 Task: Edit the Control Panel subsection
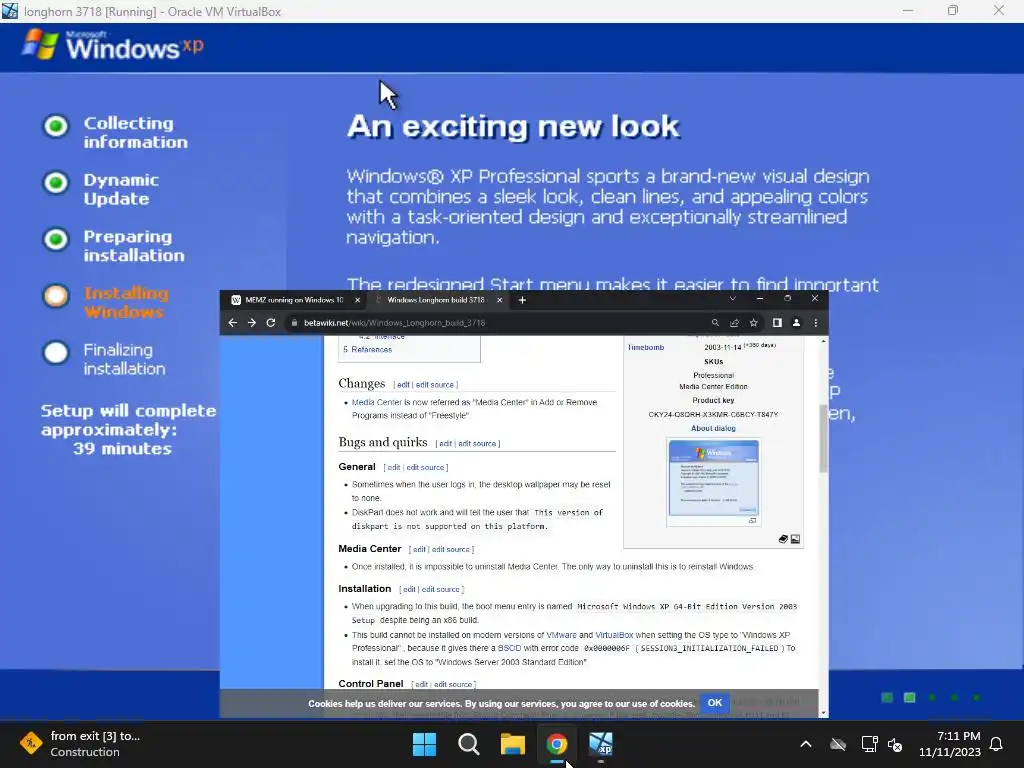coord(422,684)
